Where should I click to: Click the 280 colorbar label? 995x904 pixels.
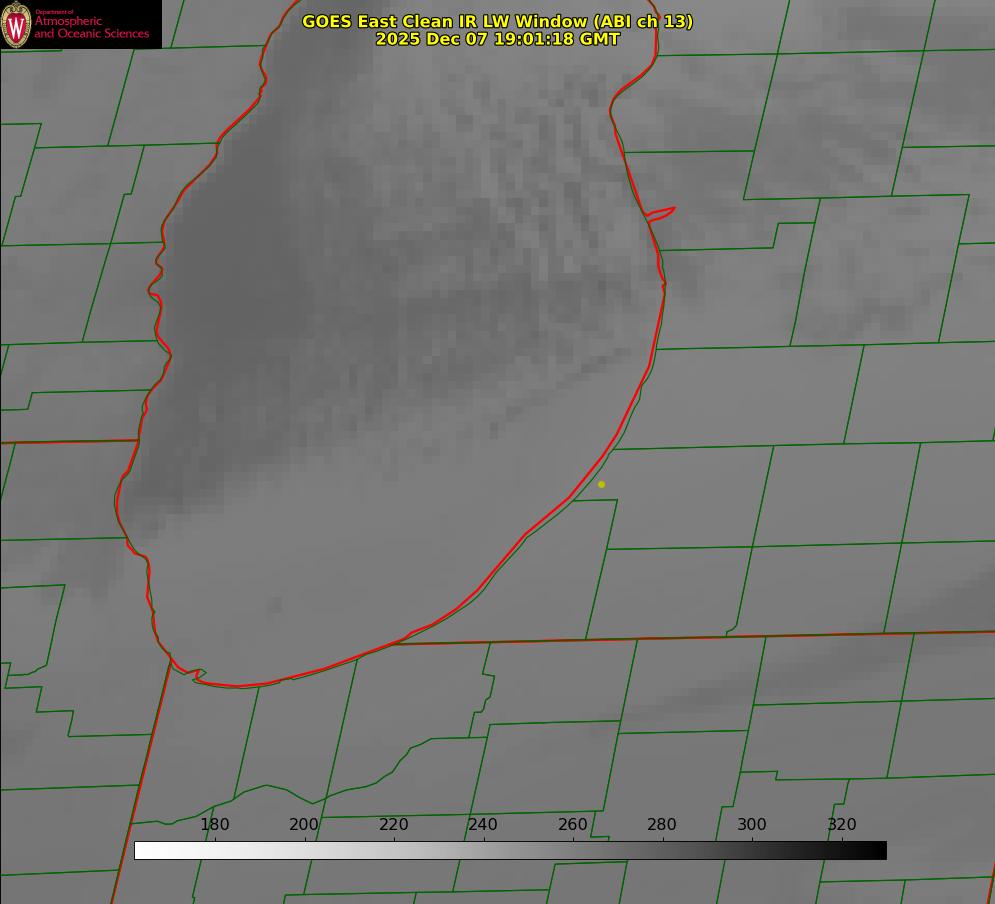(662, 825)
